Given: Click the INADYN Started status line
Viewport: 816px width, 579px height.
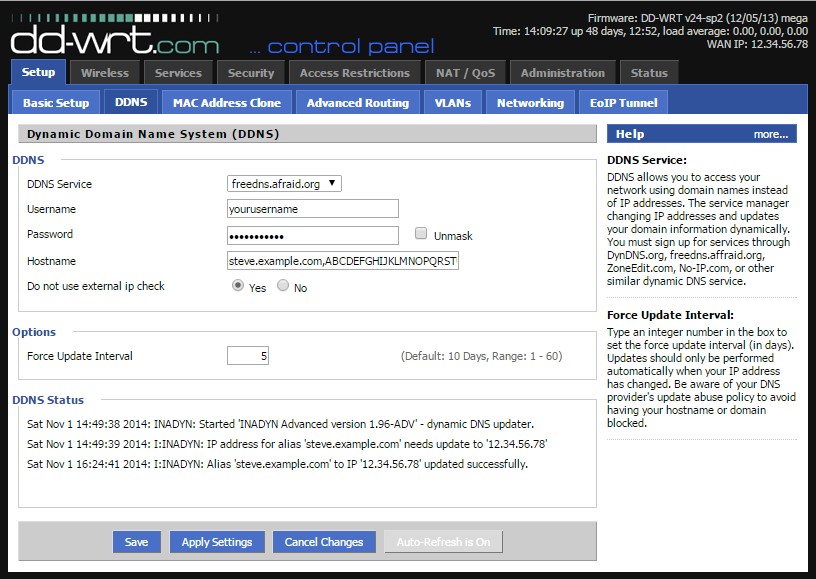Looking at the screenshot, I should pos(280,424).
